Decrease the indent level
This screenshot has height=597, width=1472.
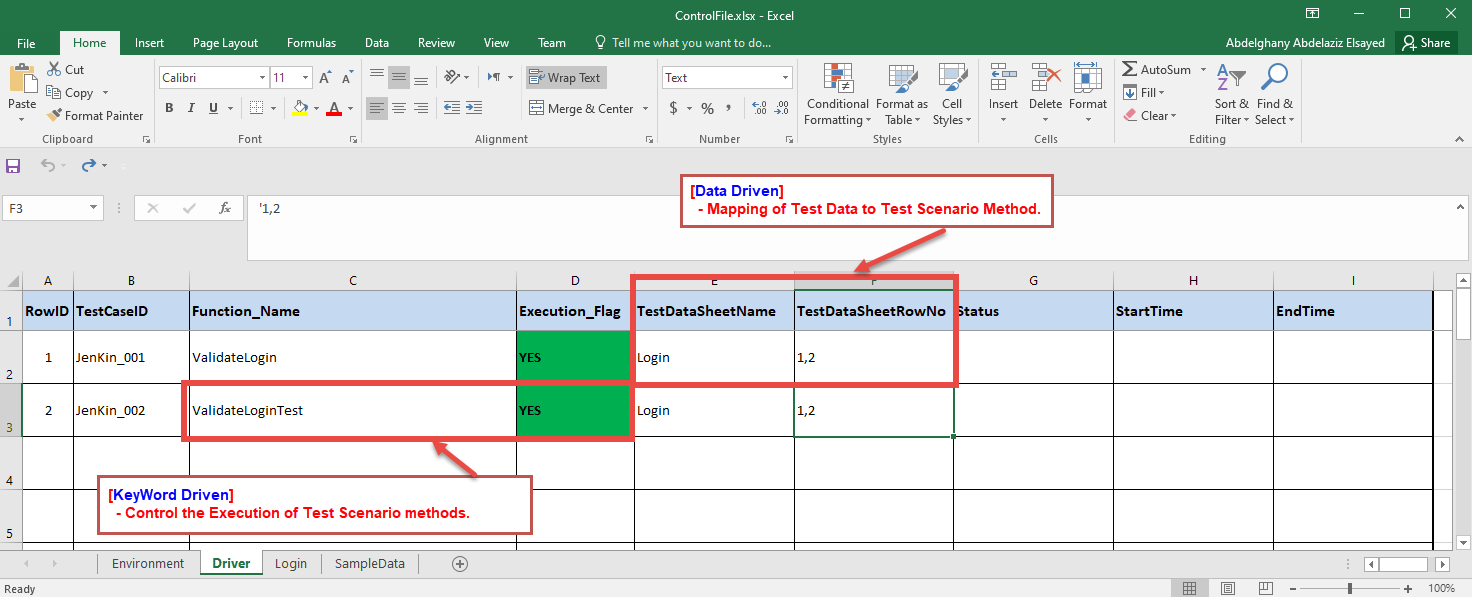point(451,108)
